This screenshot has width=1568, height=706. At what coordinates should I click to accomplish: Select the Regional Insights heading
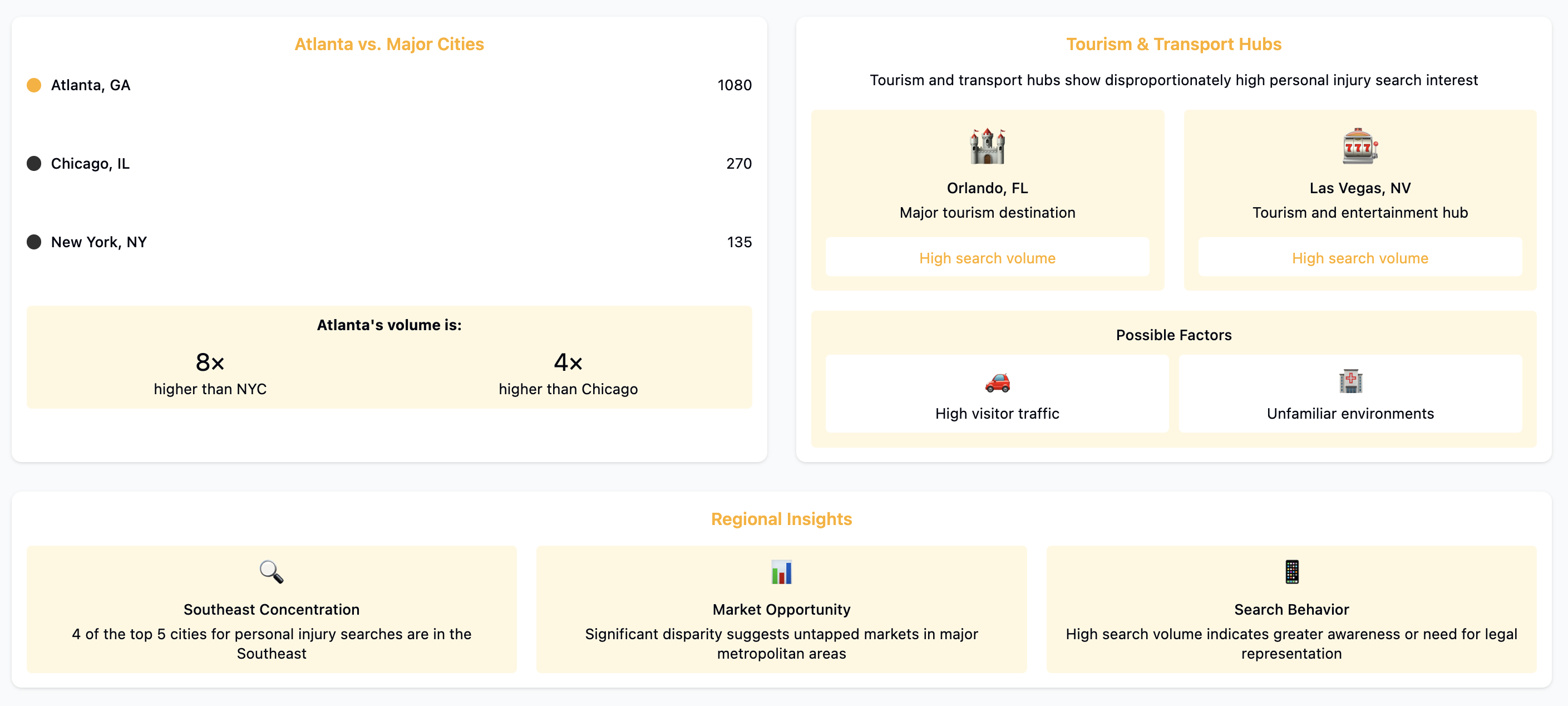pyautogui.click(x=782, y=519)
